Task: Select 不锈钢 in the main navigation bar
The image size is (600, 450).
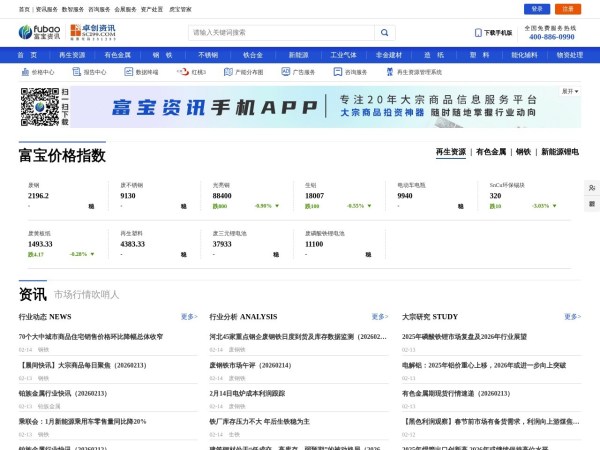Action: pos(208,55)
